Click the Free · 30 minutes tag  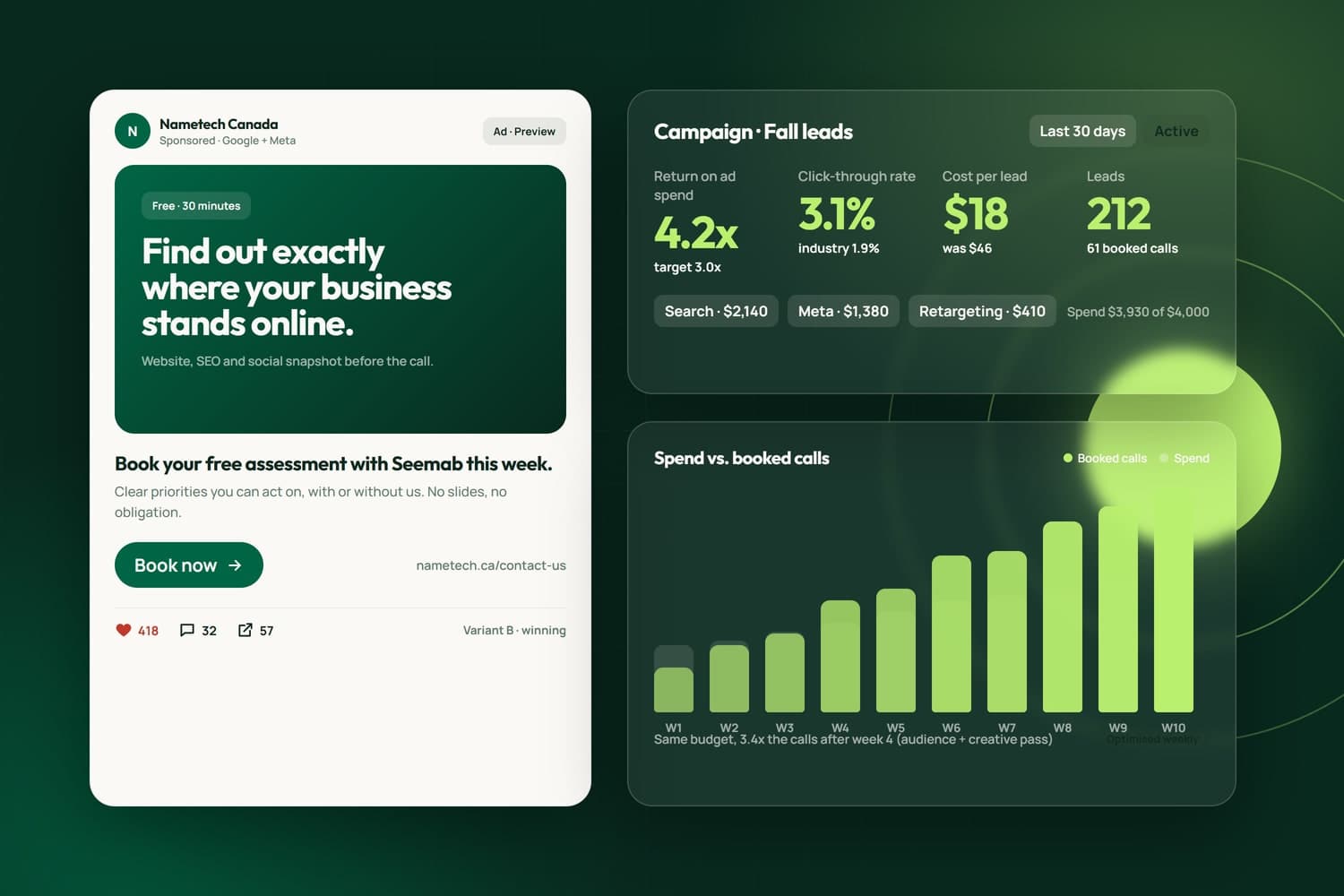(x=196, y=206)
